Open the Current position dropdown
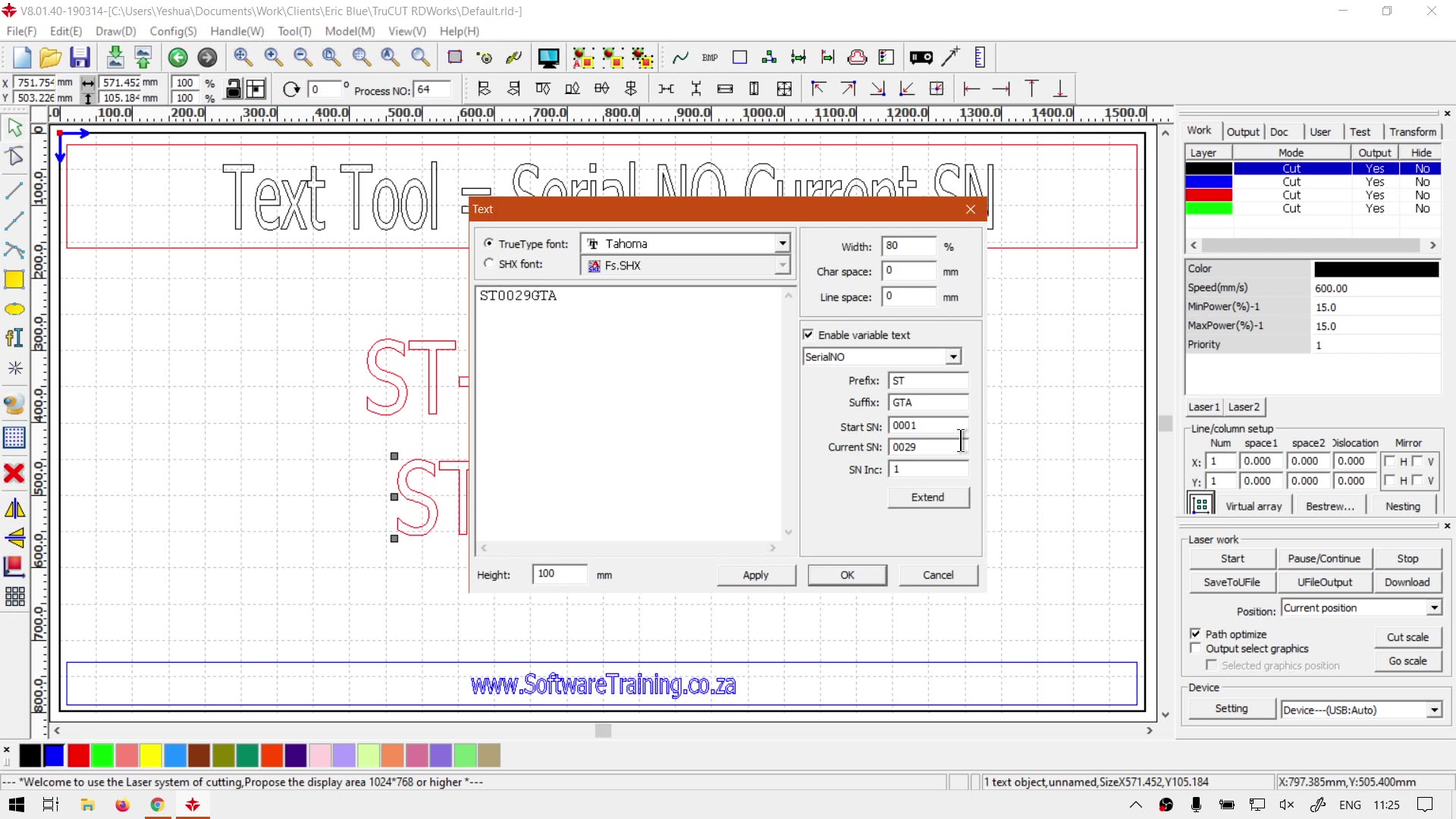This screenshot has width=1456, height=819. tap(1434, 608)
